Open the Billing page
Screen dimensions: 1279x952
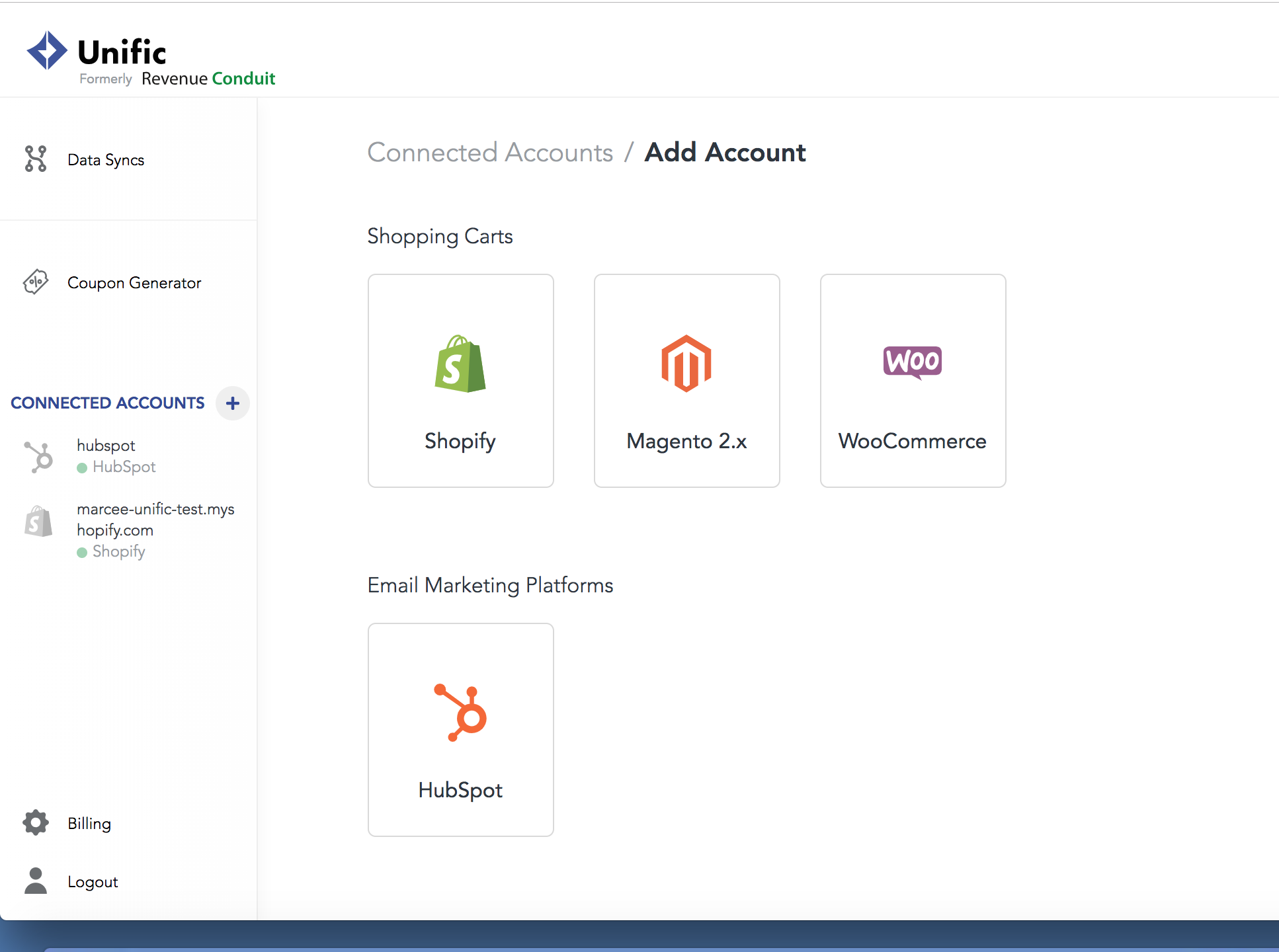[89, 823]
